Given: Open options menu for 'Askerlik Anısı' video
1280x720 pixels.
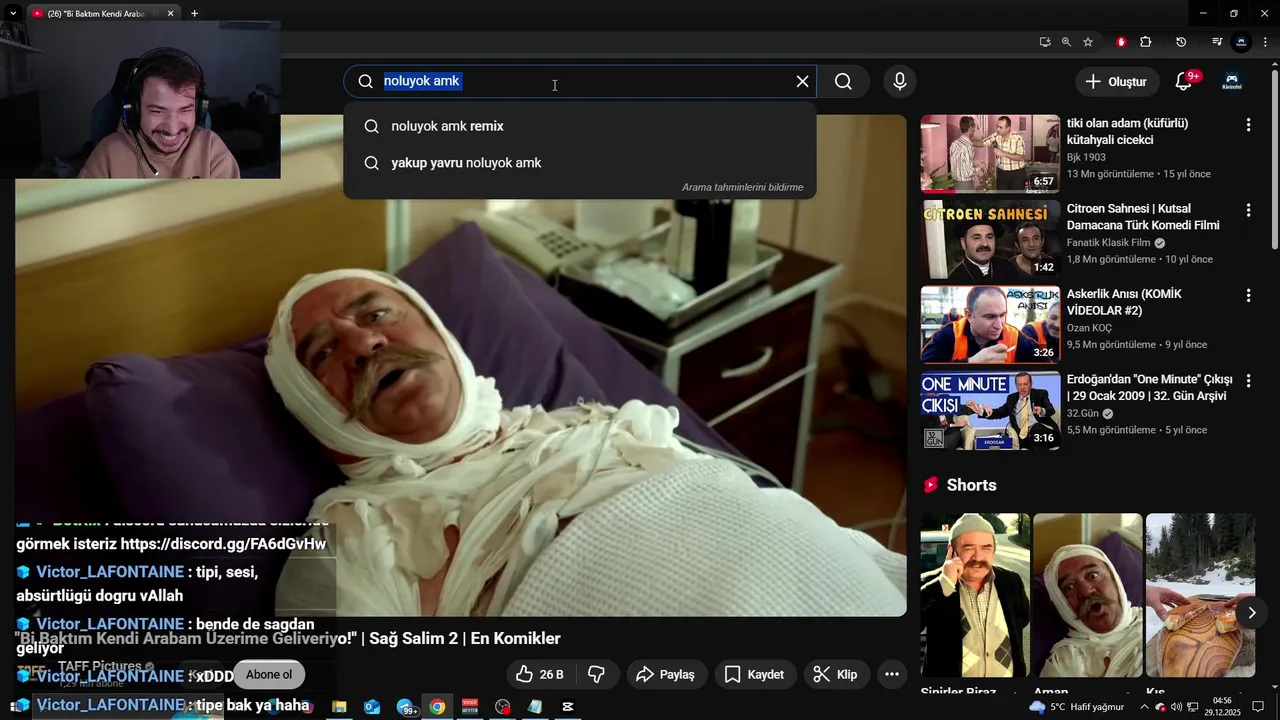Looking at the screenshot, I should [1248, 296].
